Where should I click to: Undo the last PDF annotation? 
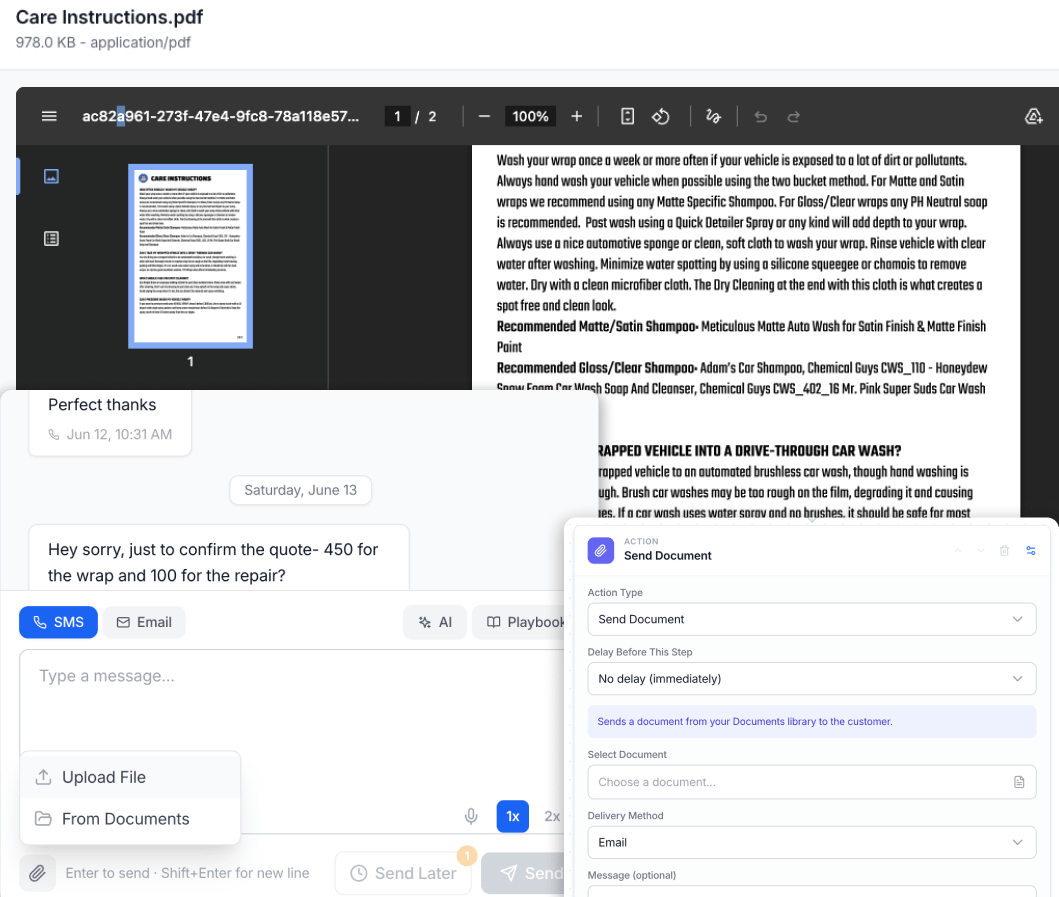(760, 116)
